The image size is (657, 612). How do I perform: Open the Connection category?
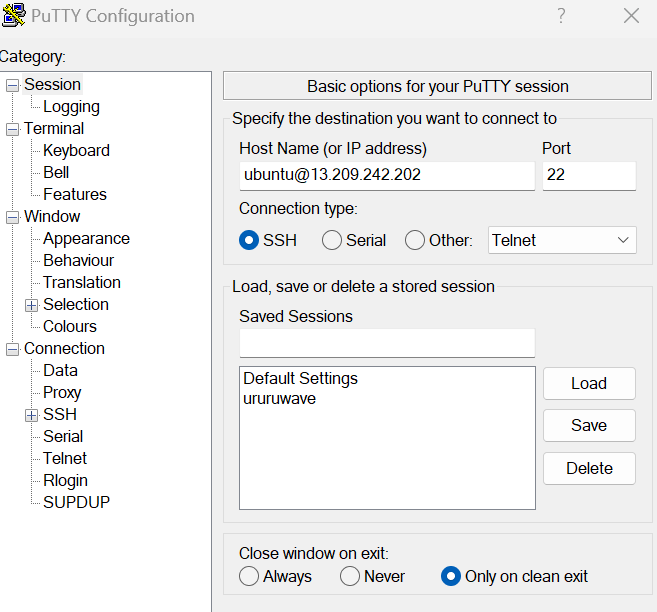[64, 349]
